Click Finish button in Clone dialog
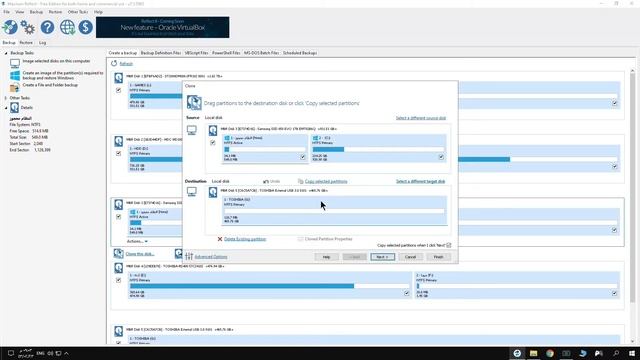 point(438,257)
